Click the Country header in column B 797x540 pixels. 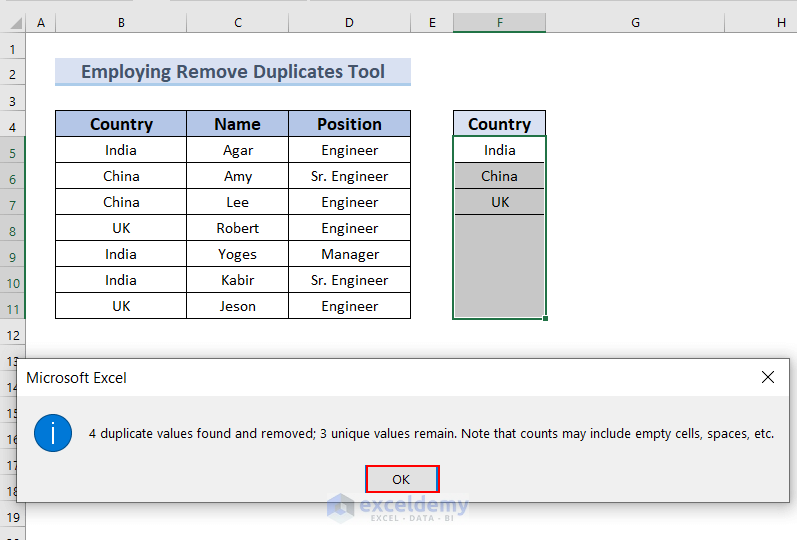tap(121, 124)
